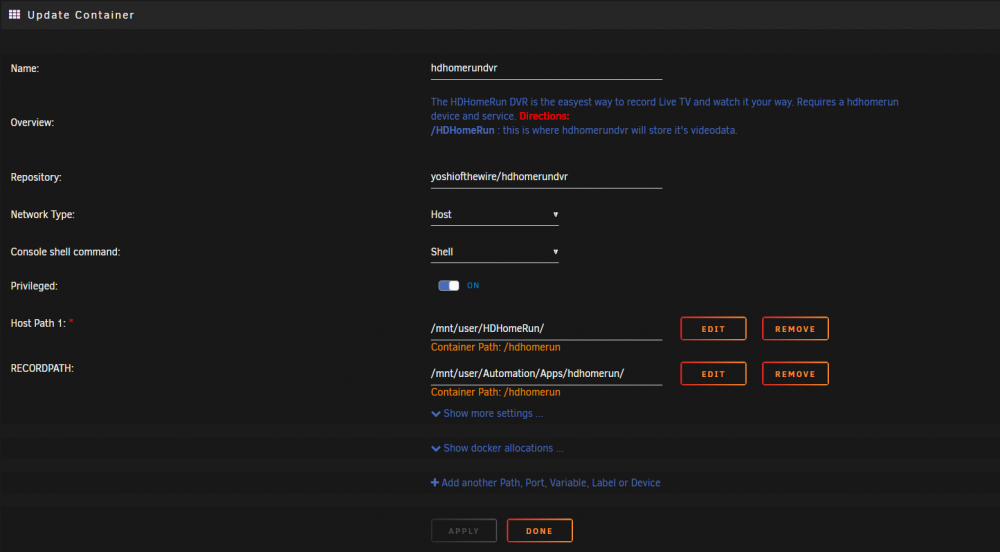Click the Host Path 1: label

click(38, 324)
